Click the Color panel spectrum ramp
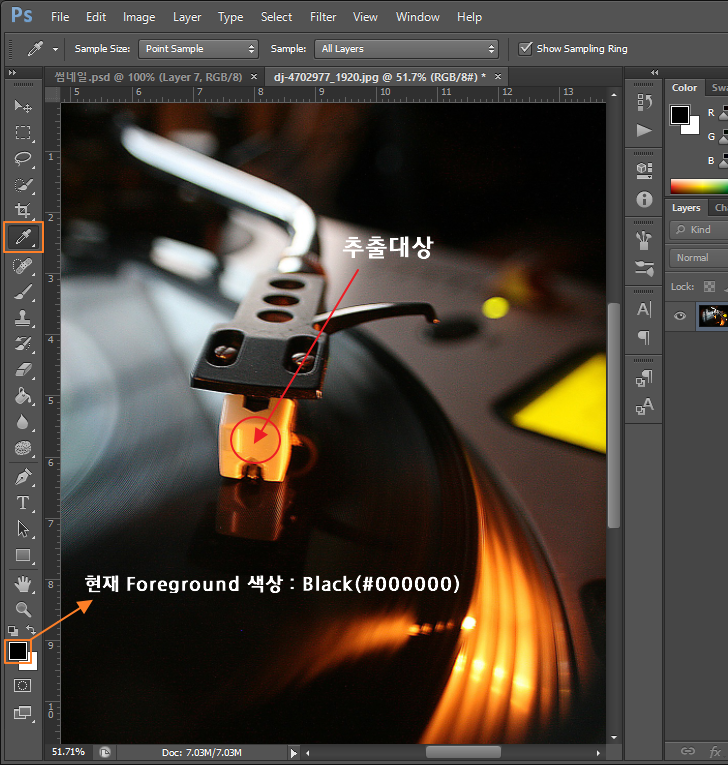The height and width of the screenshot is (765, 728). [699, 187]
